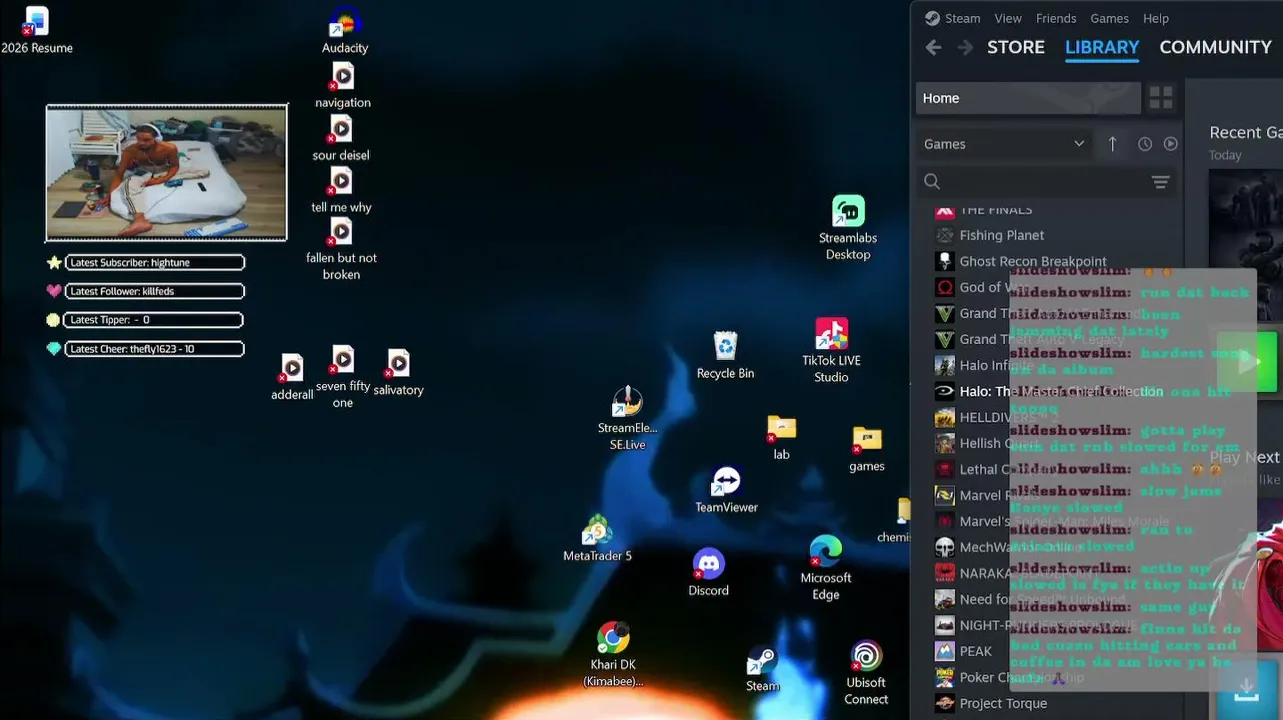Image resolution: width=1283 pixels, height=720 pixels.
Task: Select the tell me why media file
Action: click(341, 191)
